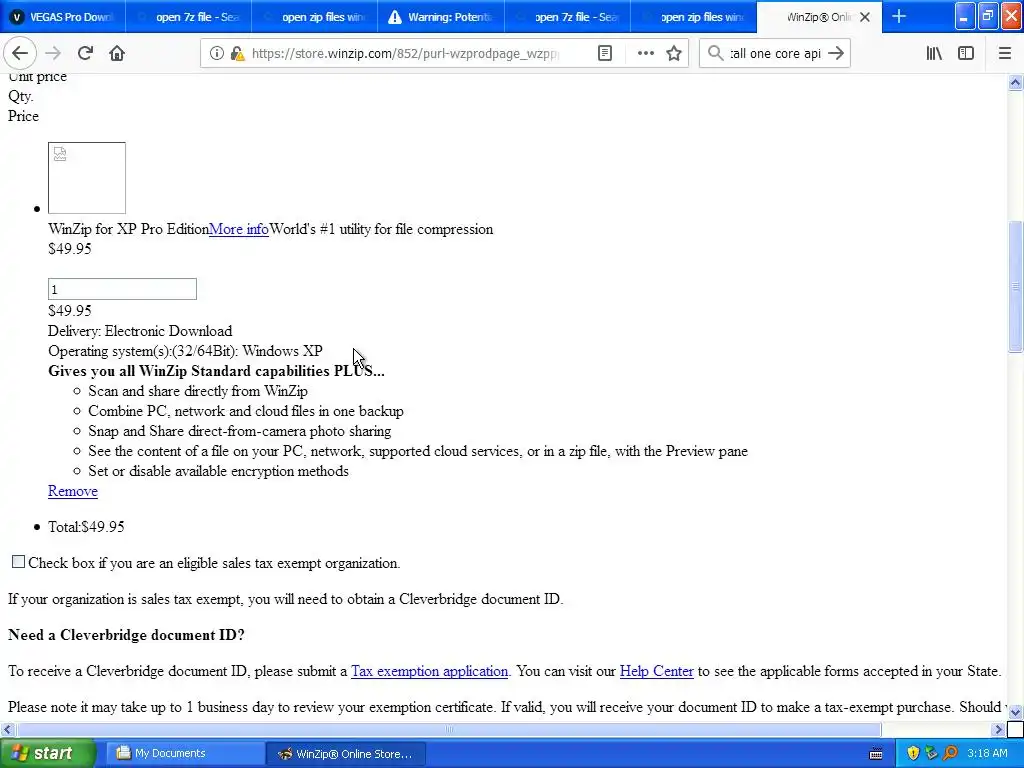Click the URL address bar
The height and width of the screenshot is (768, 1024).
[405, 54]
